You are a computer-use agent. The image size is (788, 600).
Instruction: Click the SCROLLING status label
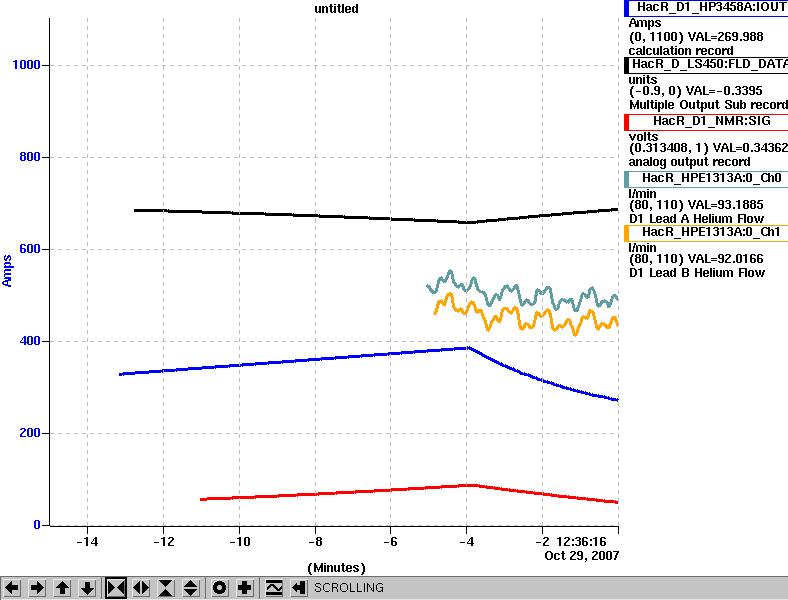[349, 587]
